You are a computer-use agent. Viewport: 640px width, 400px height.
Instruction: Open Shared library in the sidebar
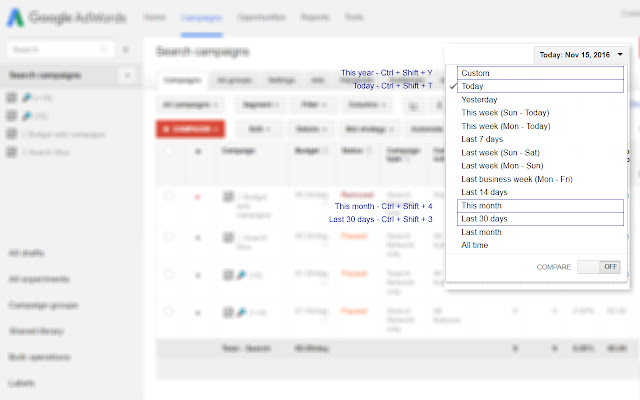[x=36, y=331]
